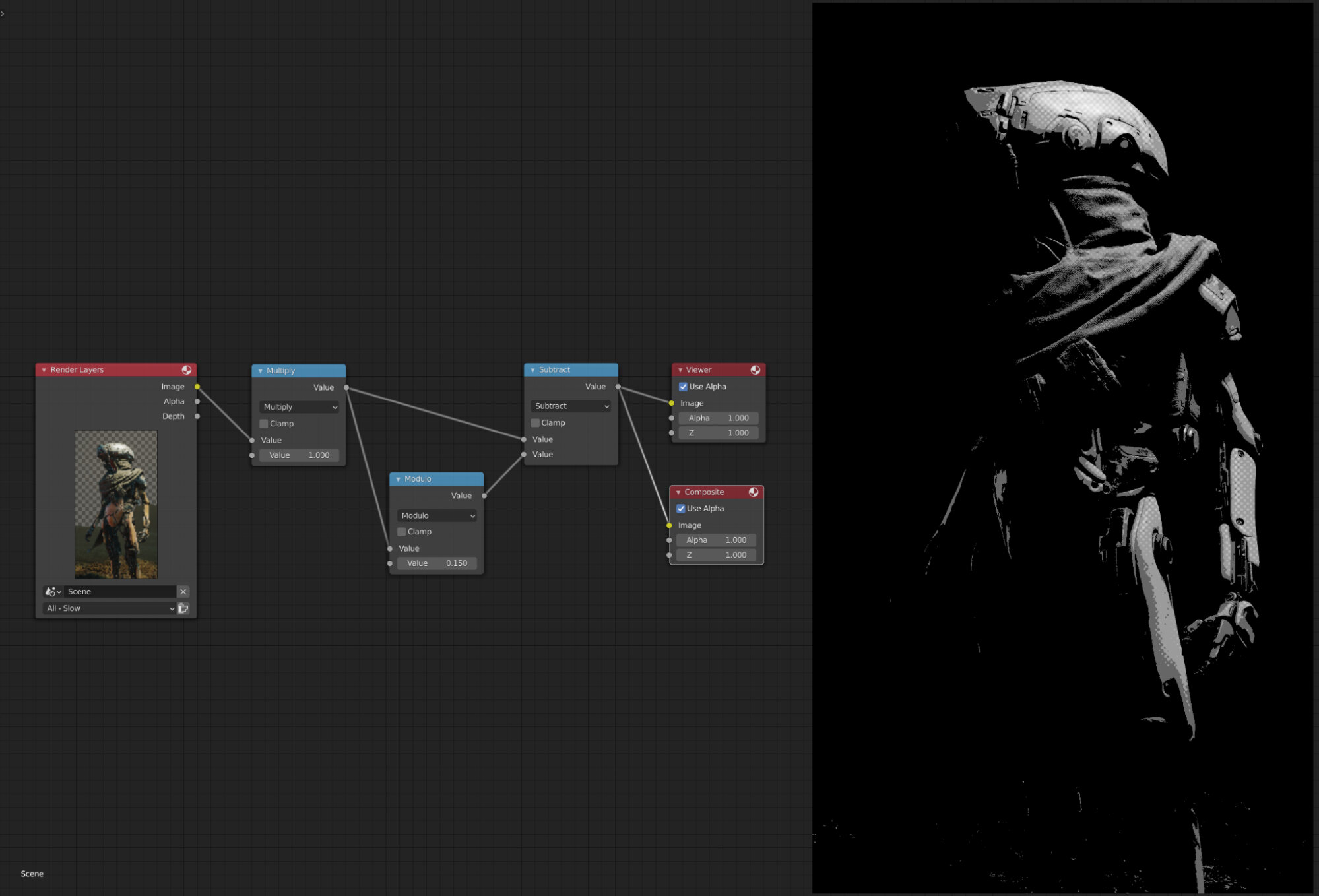Click the sphere icon on the Viewer node header
1319x896 pixels.
tap(756, 369)
